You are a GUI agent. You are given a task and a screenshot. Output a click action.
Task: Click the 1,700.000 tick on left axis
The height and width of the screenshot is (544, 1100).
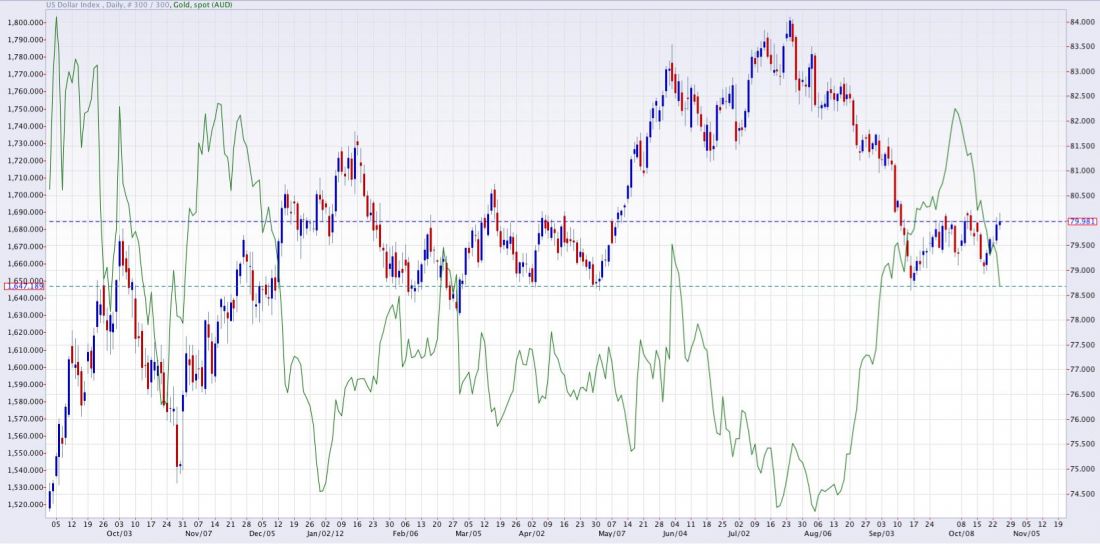click(x=24, y=195)
